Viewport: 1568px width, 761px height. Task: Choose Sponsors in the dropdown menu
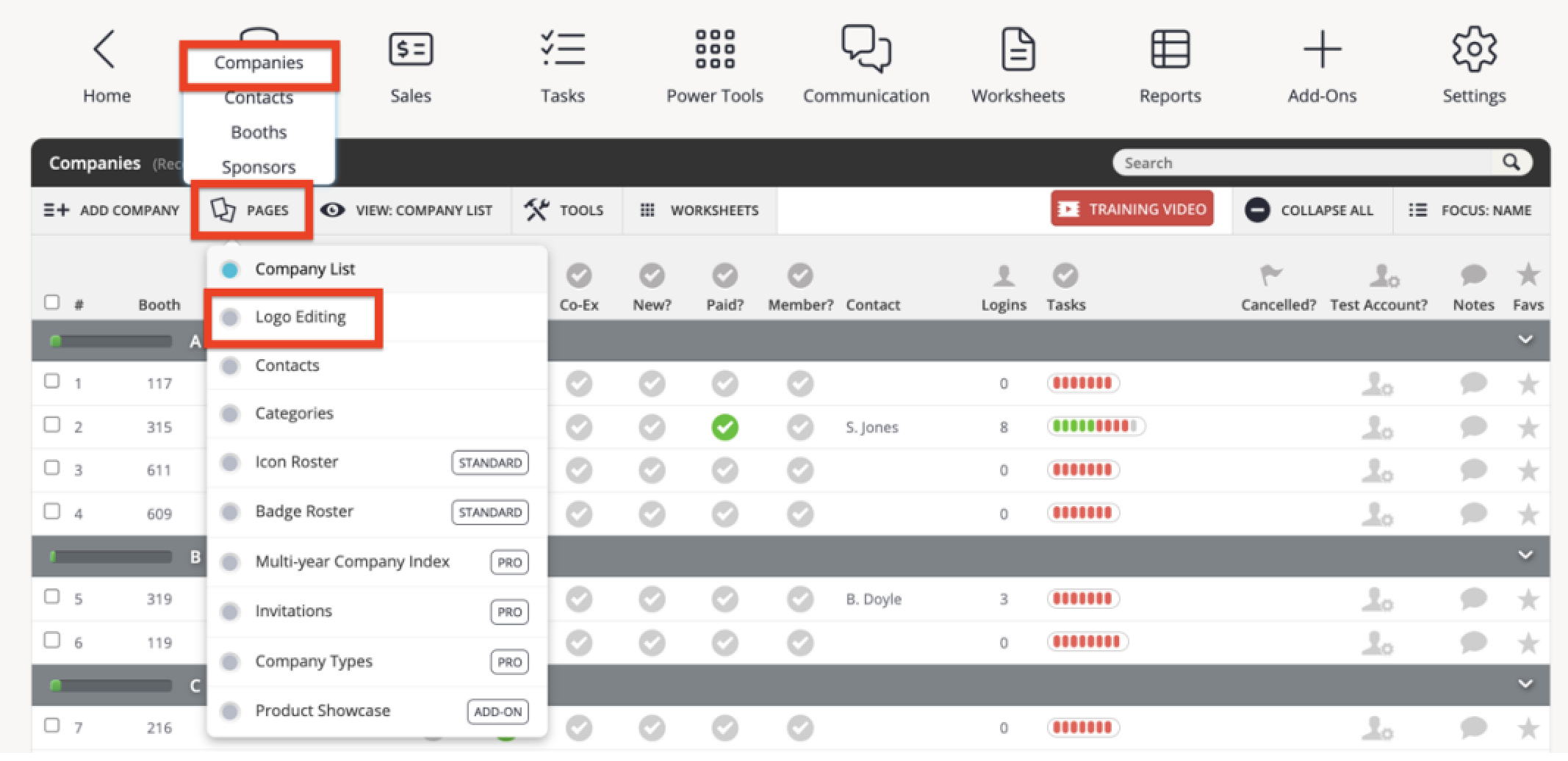[259, 167]
